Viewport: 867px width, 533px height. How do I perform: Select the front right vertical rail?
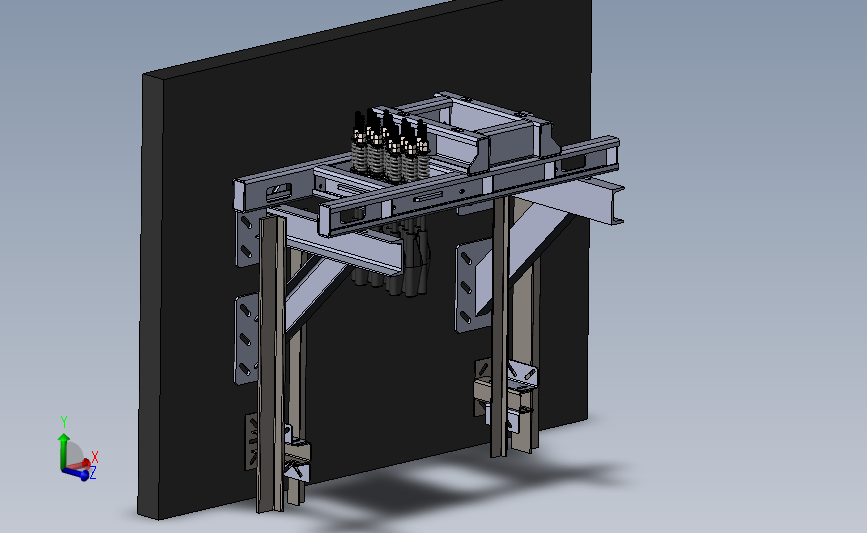[500, 326]
